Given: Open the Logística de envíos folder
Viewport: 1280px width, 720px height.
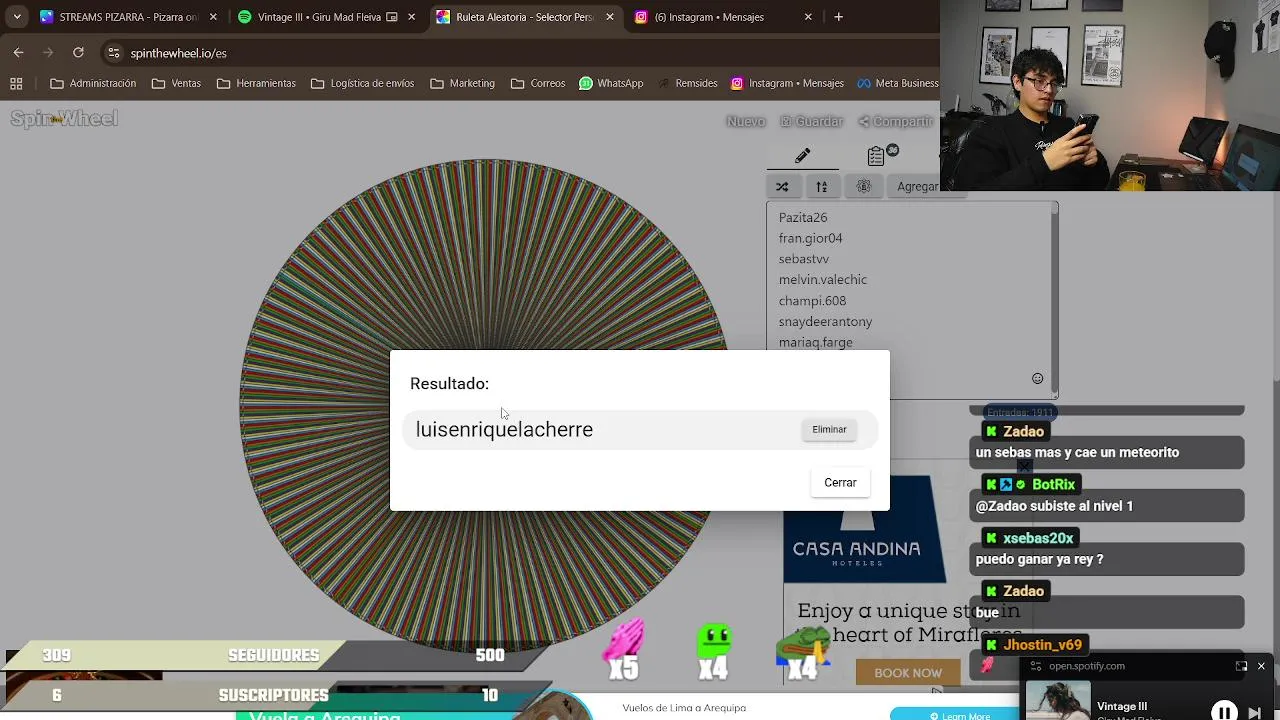Looking at the screenshot, I should point(362,84).
